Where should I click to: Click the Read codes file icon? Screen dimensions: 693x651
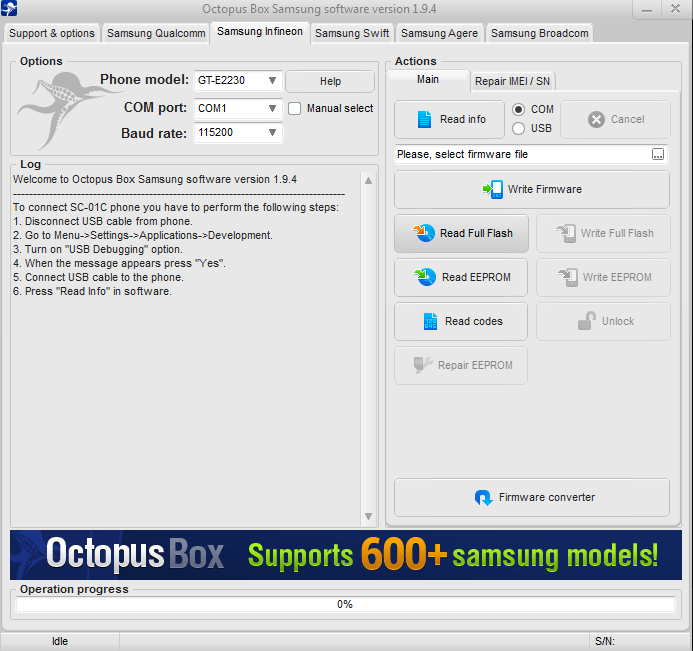click(430, 321)
